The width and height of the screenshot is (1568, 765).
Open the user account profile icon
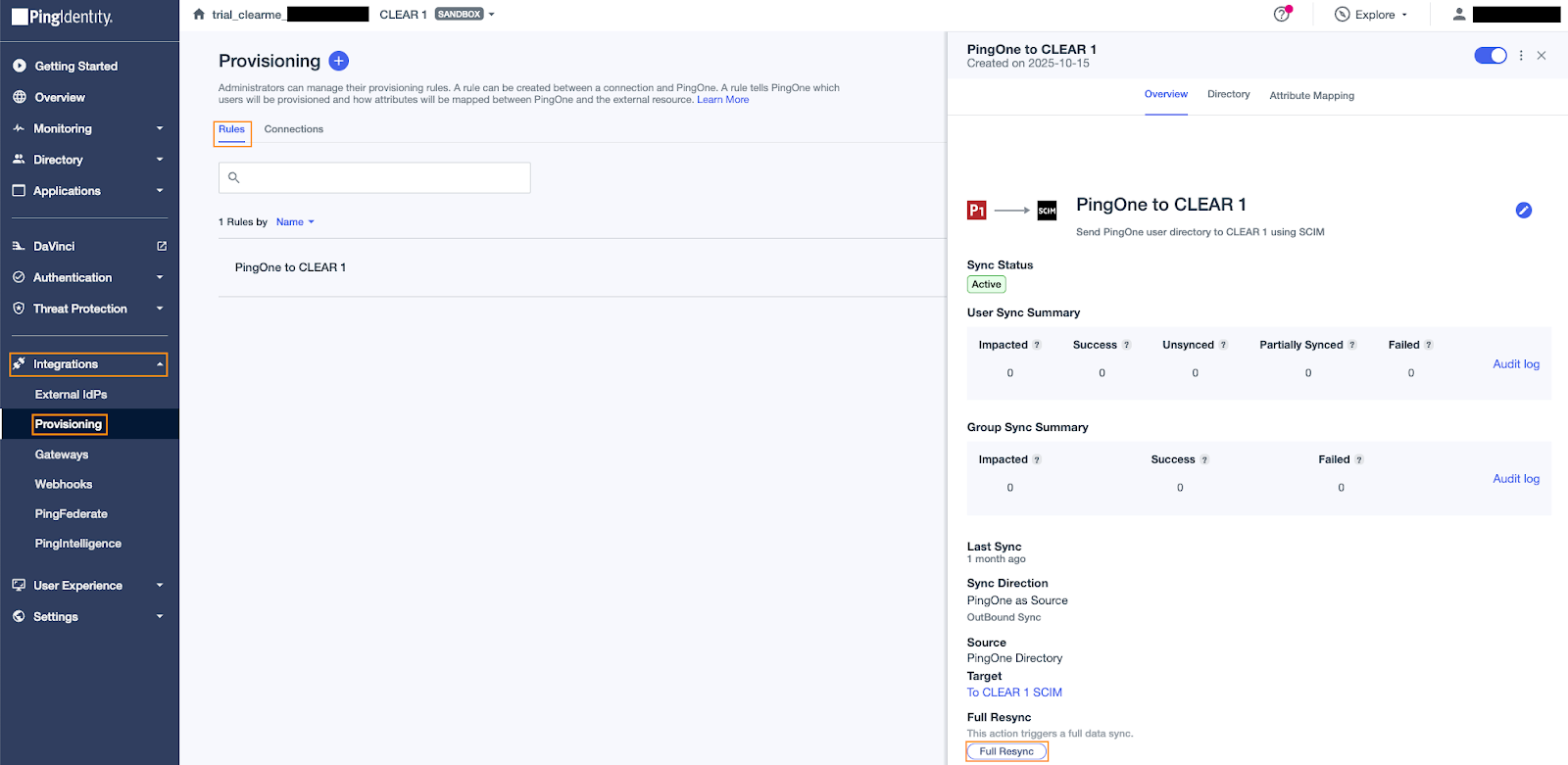1459,14
